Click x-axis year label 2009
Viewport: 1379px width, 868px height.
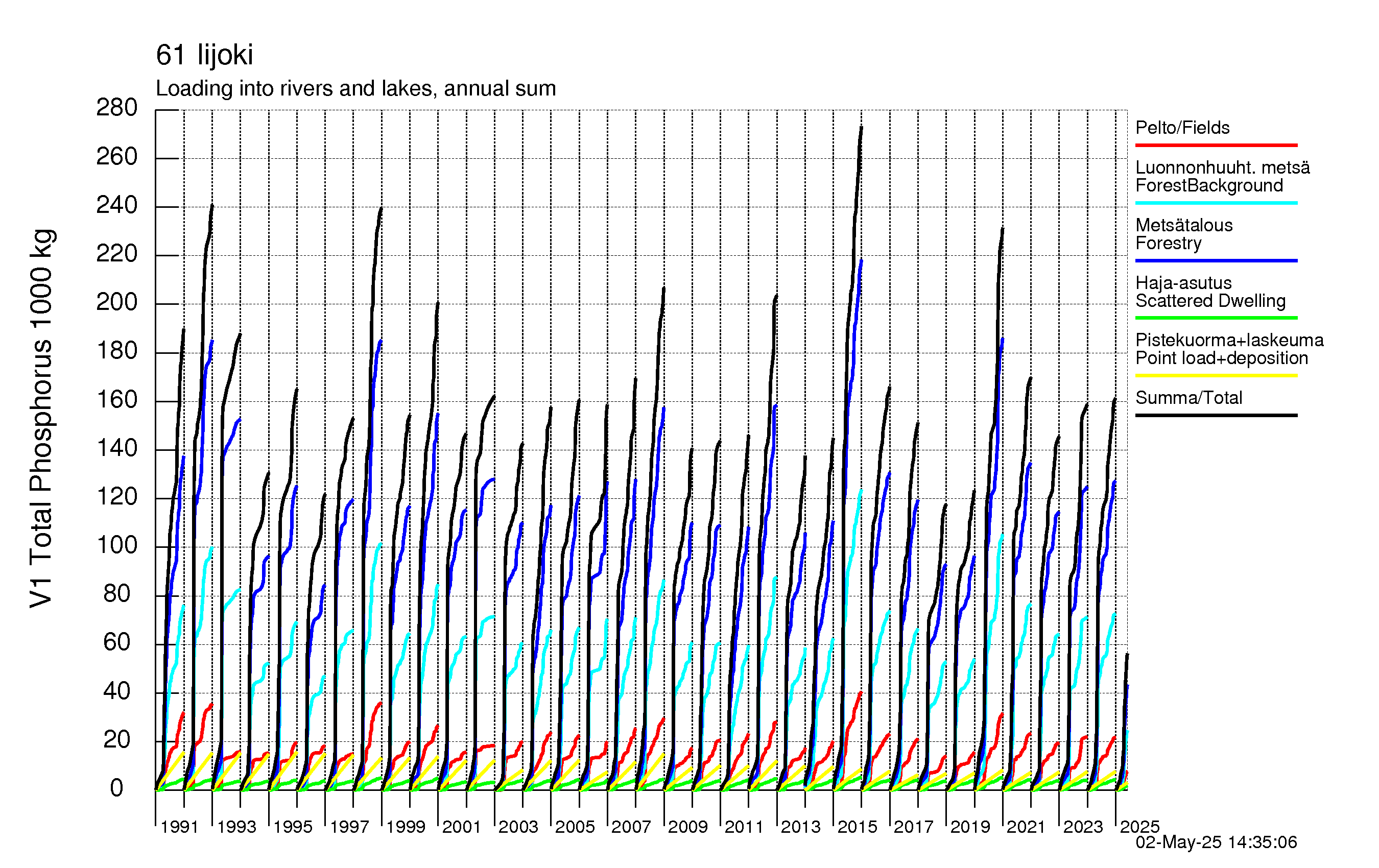point(688,827)
